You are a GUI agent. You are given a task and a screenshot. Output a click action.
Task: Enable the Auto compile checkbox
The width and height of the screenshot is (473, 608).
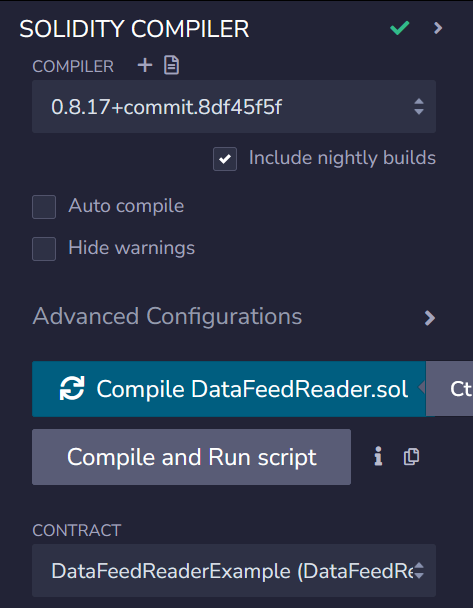click(x=44, y=207)
